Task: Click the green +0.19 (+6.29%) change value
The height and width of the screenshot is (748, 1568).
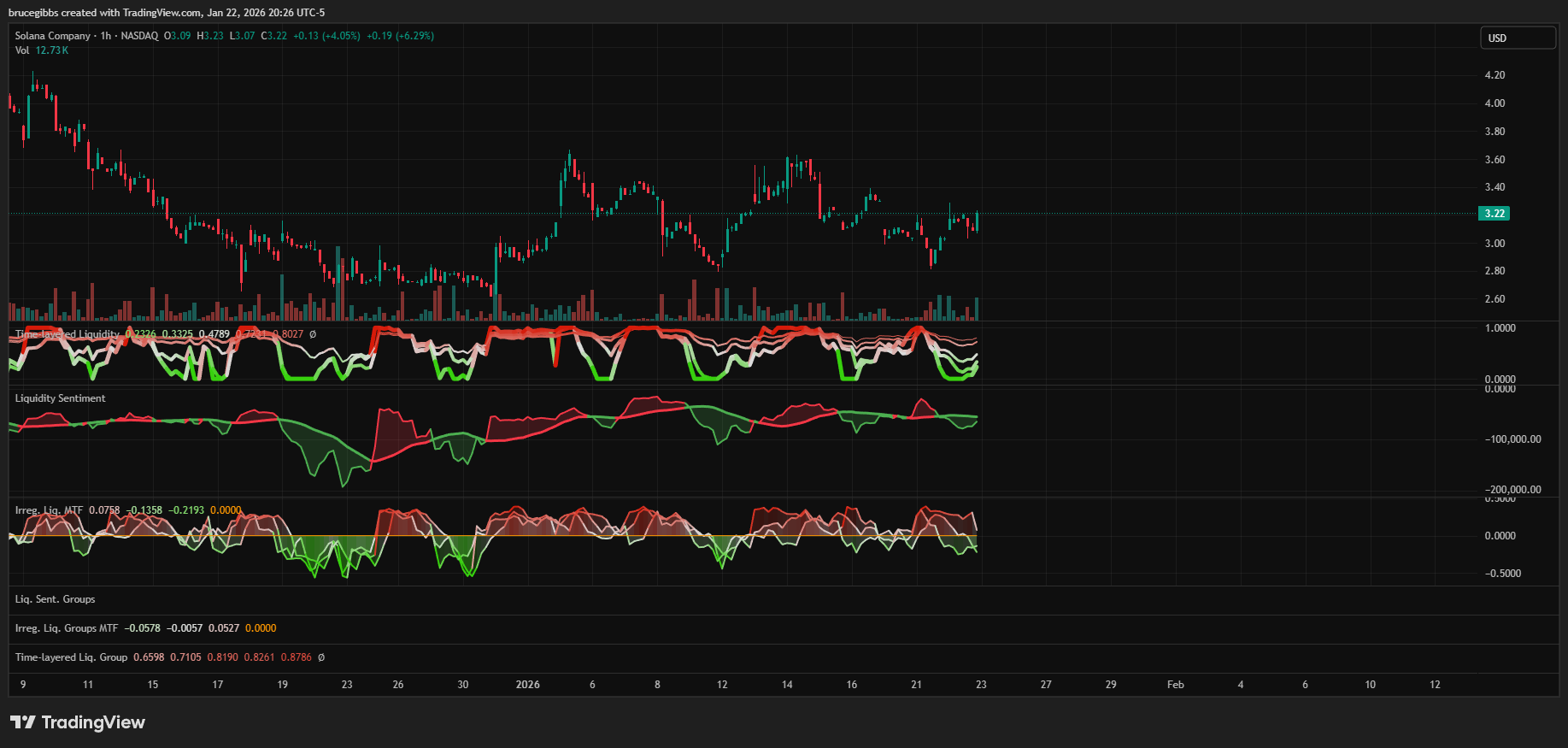Action: point(400,36)
